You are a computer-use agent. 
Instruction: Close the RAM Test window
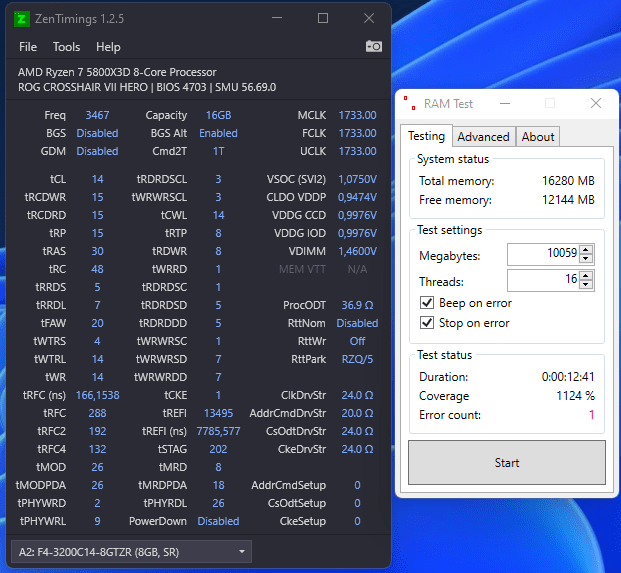(x=596, y=104)
